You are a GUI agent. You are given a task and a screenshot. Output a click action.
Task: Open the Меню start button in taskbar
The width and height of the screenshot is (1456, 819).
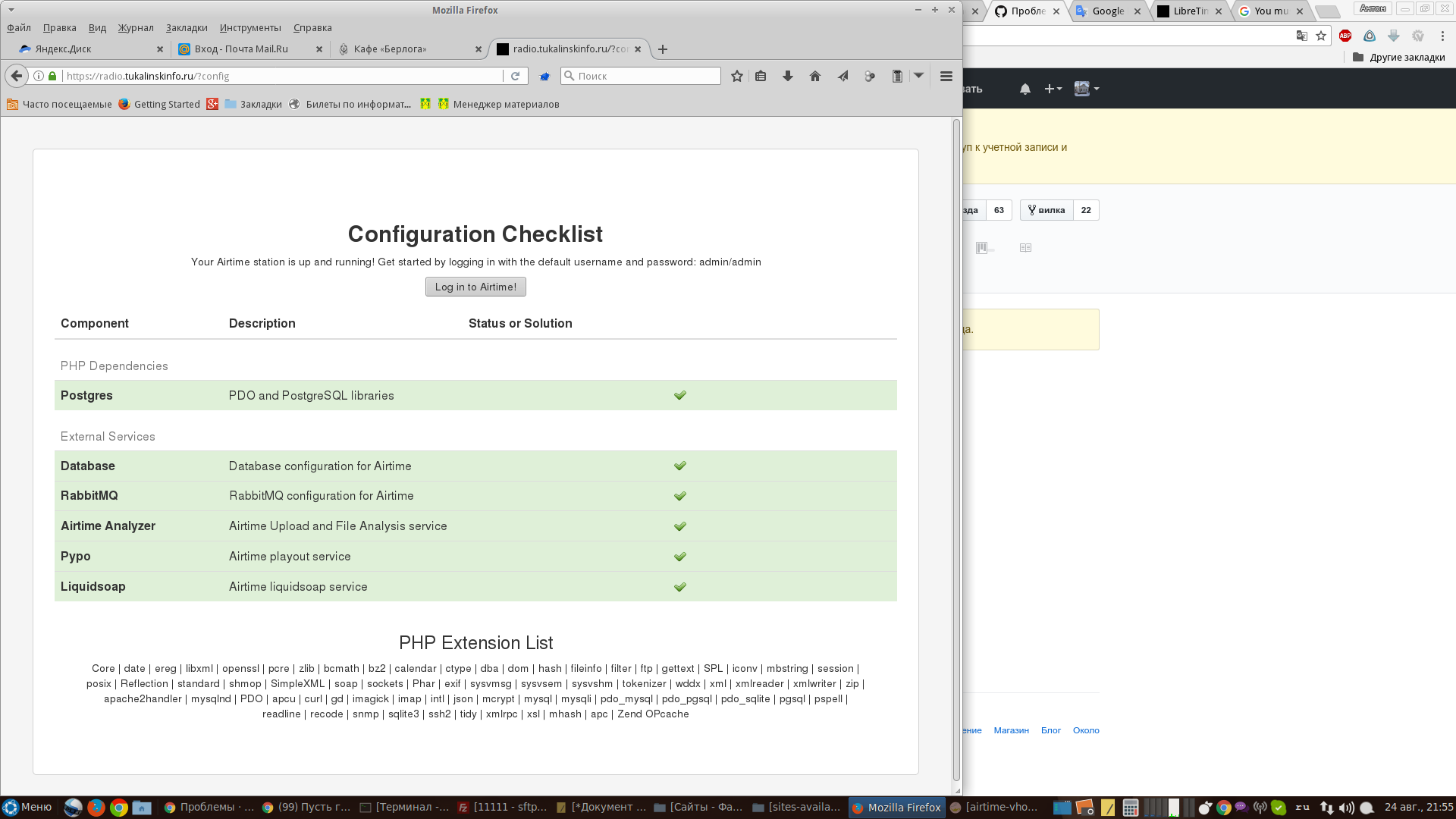27,807
